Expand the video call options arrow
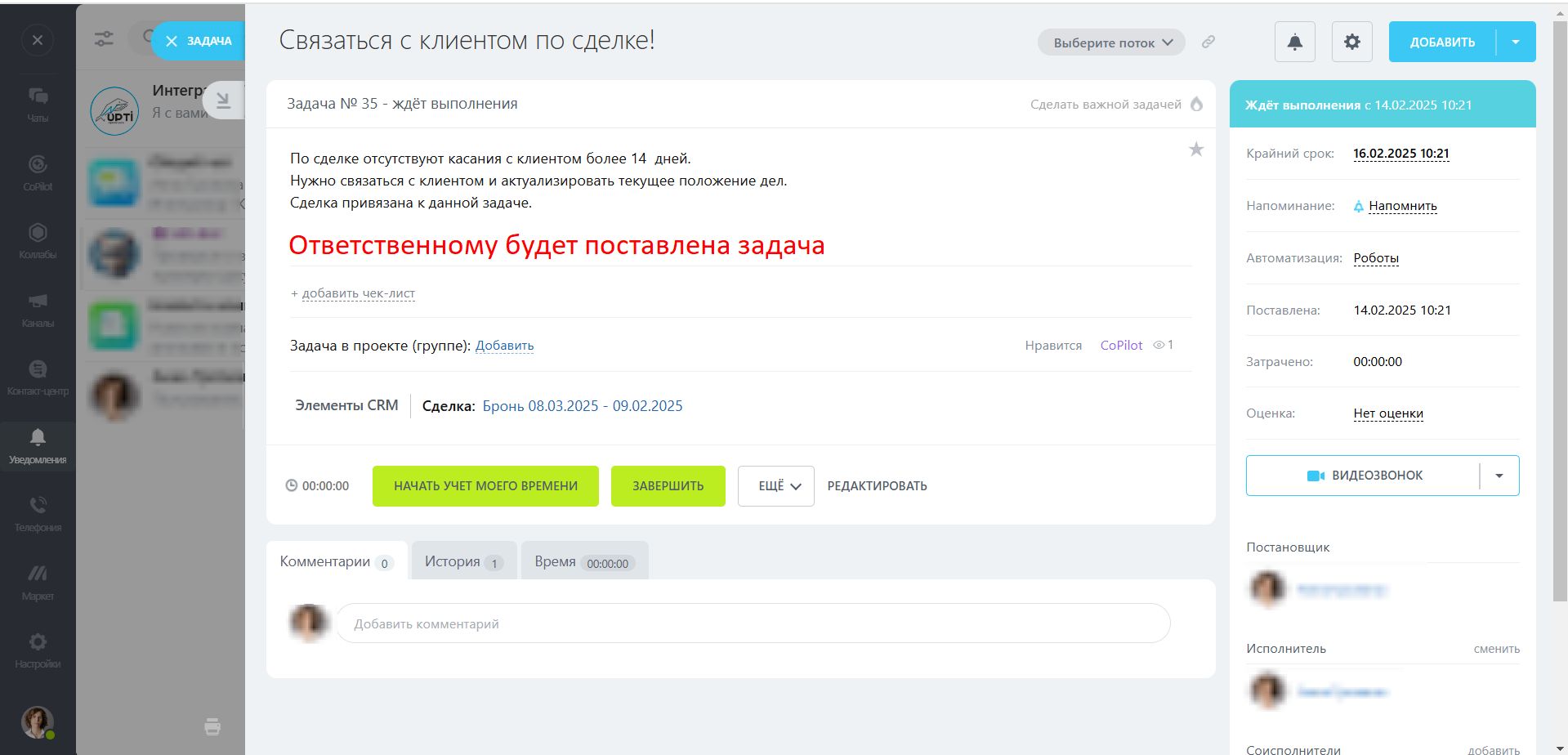1568x755 pixels. click(x=1499, y=476)
